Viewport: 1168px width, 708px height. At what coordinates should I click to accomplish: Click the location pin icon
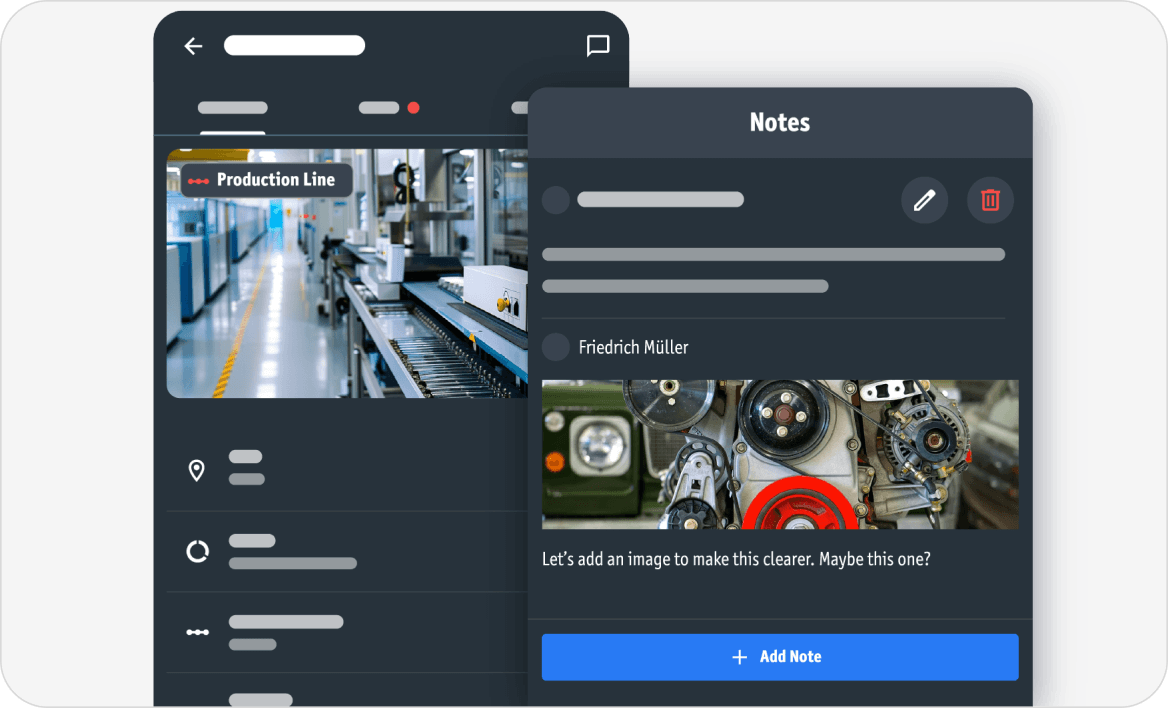pos(197,471)
